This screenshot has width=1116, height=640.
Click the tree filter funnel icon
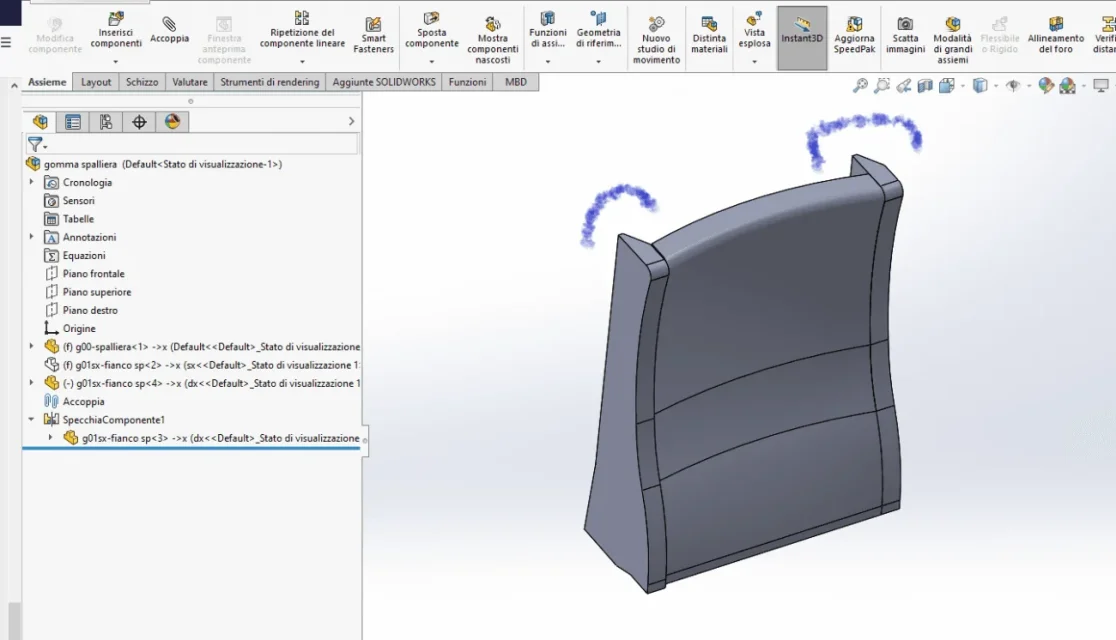point(35,145)
